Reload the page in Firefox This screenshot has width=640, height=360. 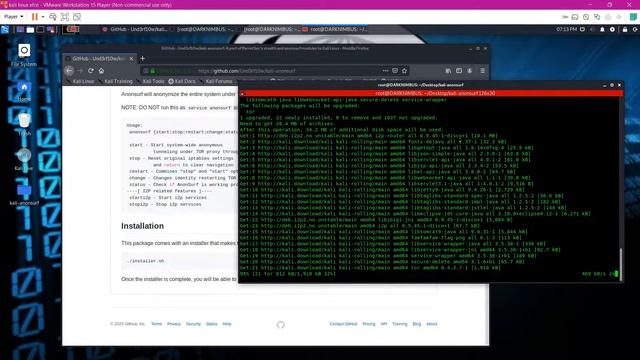click(91, 71)
